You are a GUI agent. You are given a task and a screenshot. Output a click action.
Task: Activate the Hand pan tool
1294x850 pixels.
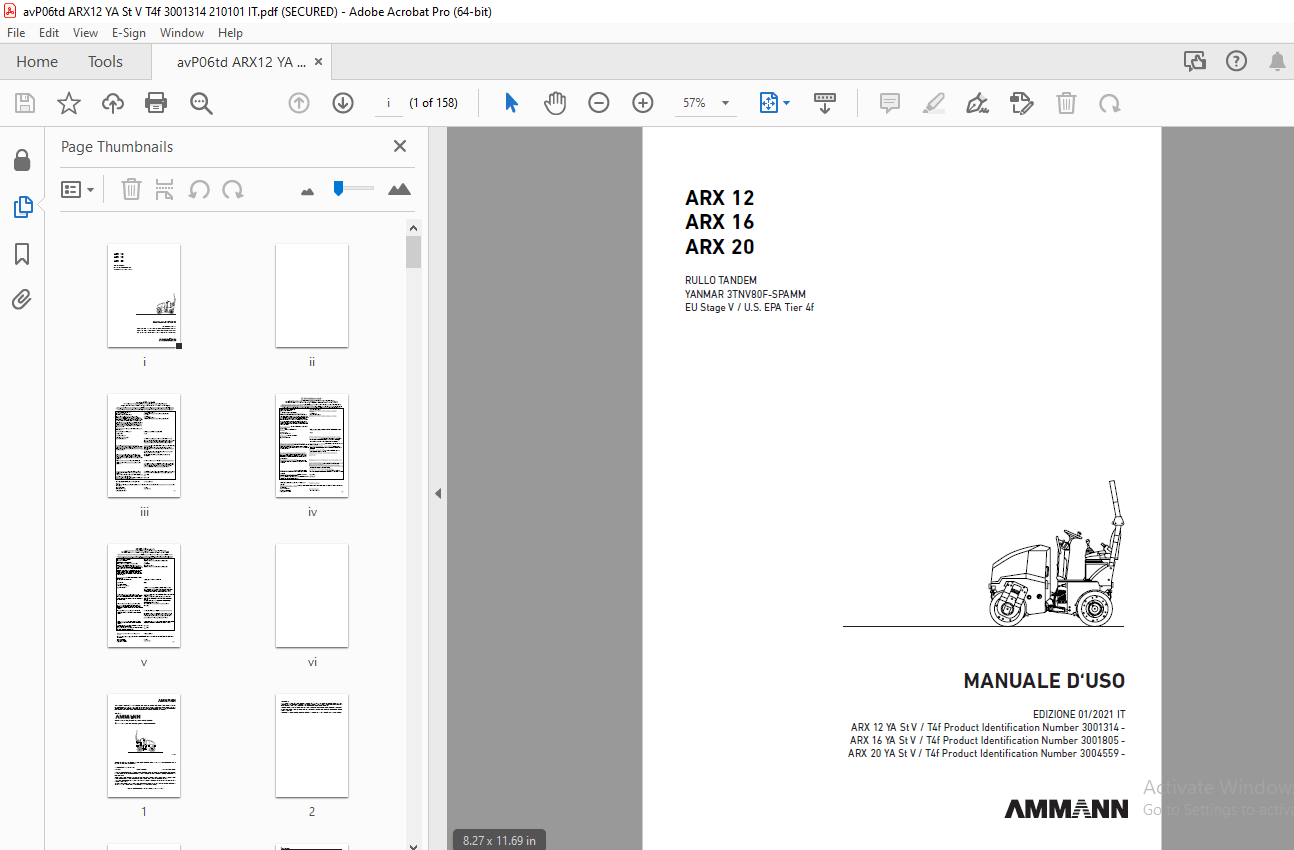pyautogui.click(x=555, y=103)
